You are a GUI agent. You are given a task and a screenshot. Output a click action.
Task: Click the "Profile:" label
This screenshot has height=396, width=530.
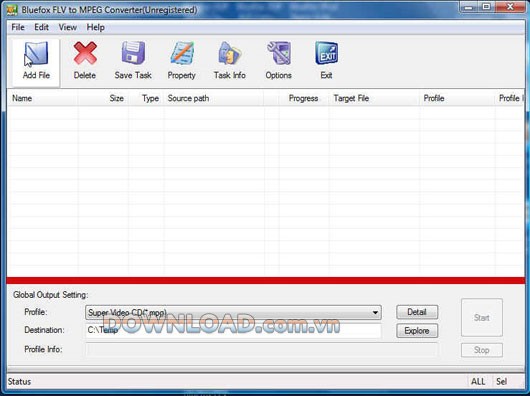[x=36, y=312]
